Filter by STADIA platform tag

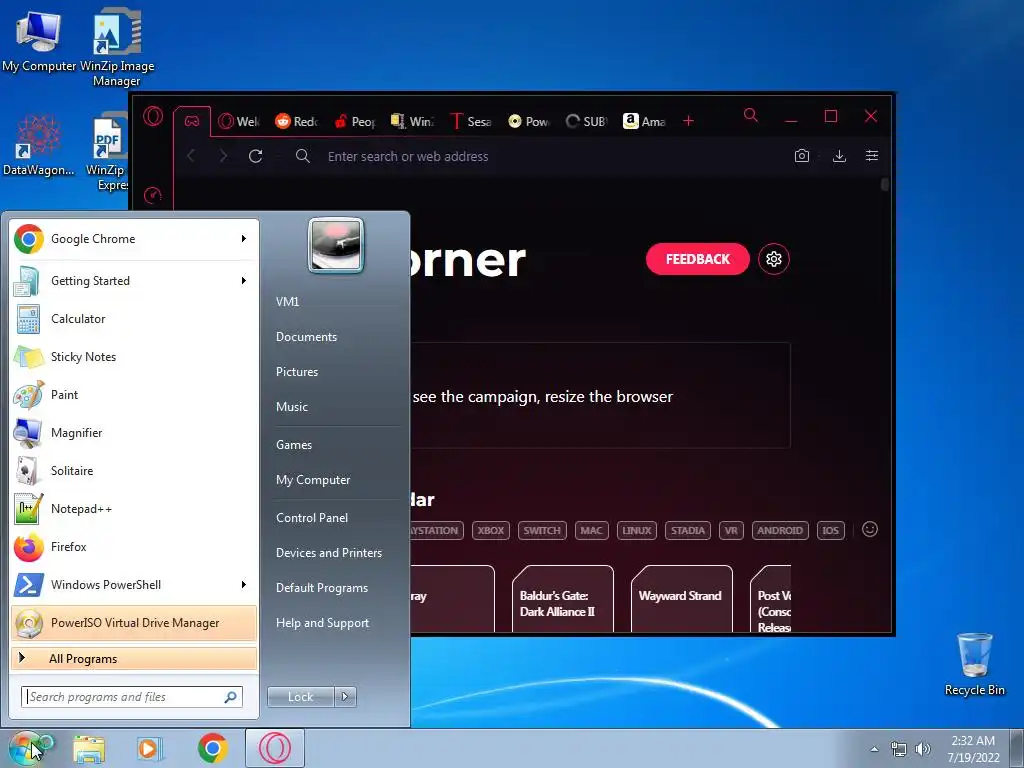(x=688, y=530)
